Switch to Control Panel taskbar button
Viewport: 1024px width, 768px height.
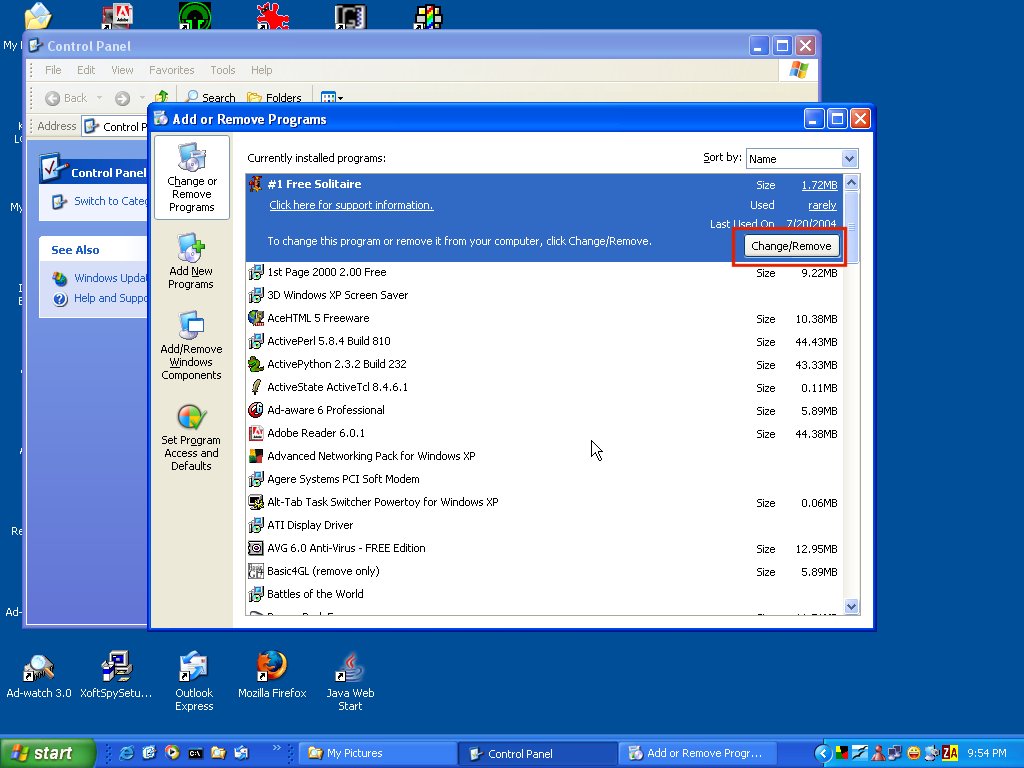(x=537, y=753)
